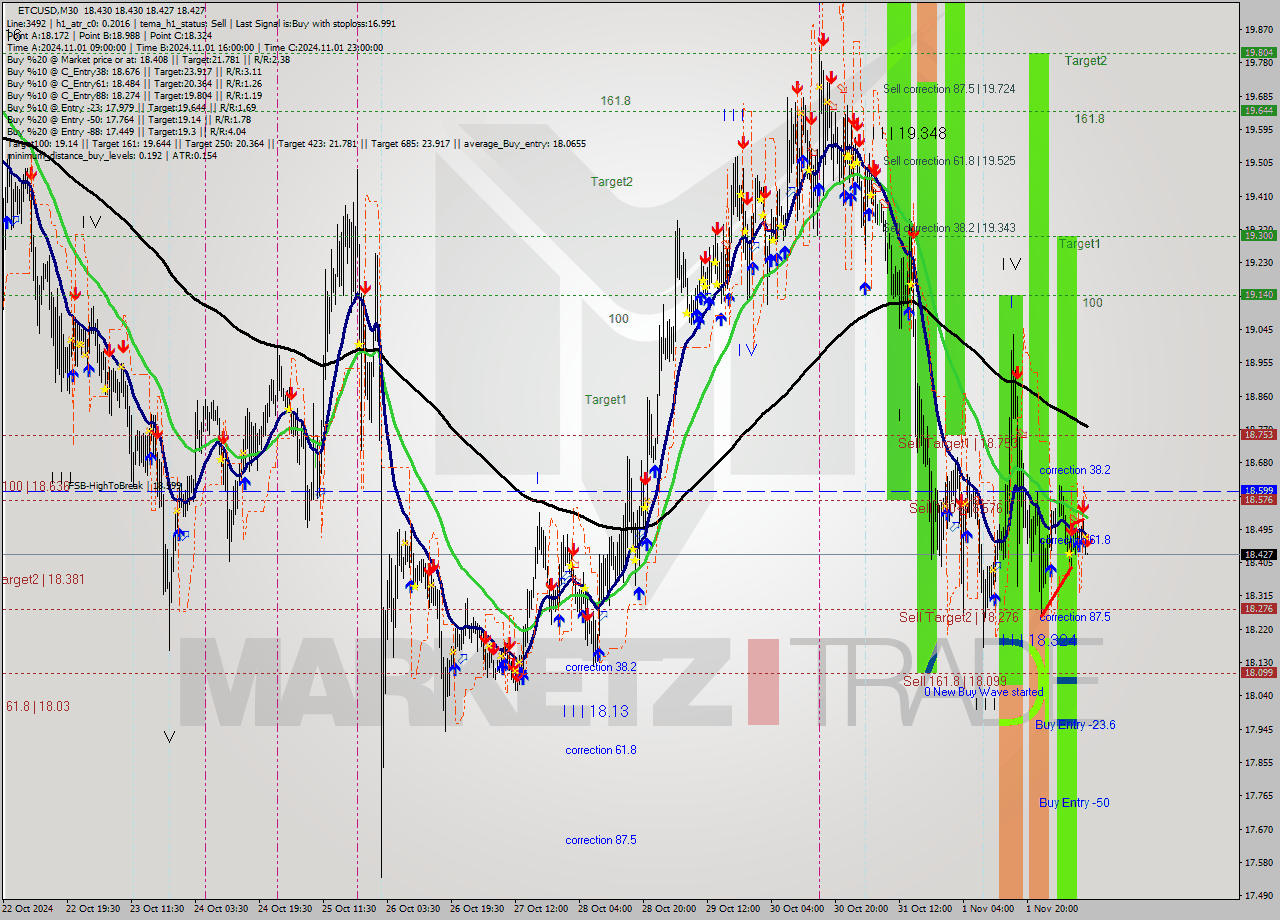Click the 'minimum_distance_buy_levels: 0.192' line
Screen dimensions: 1280x920
[x=111, y=155]
